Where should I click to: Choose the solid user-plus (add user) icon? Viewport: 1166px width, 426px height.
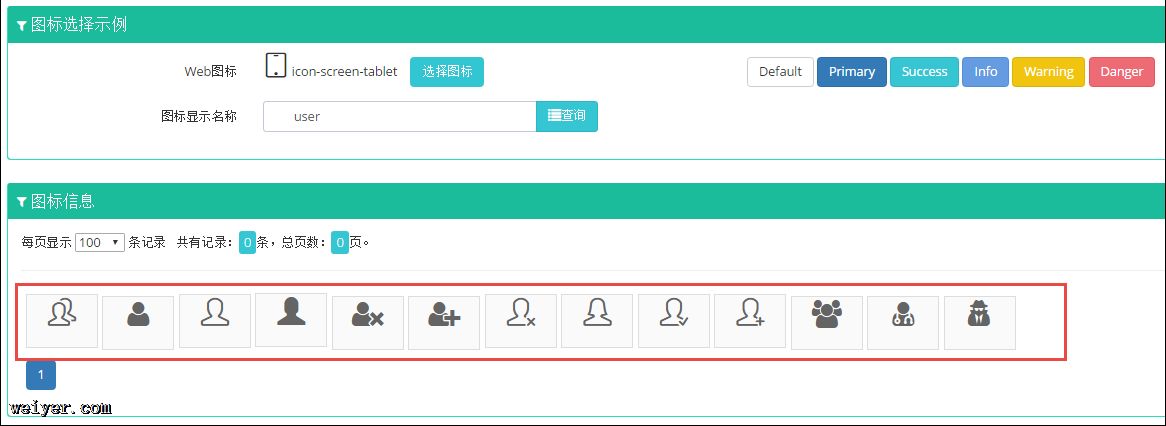444,322
